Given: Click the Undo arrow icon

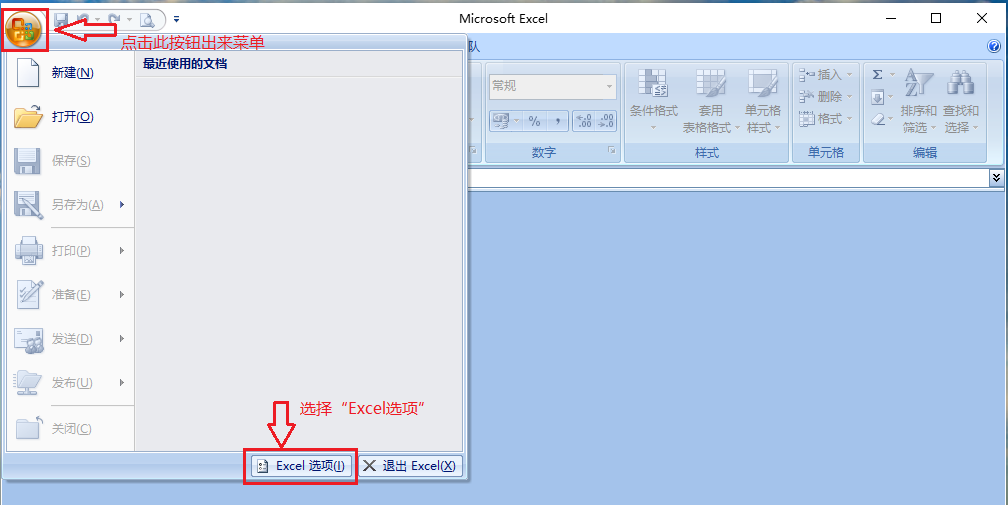Looking at the screenshot, I should pos(83,20).
